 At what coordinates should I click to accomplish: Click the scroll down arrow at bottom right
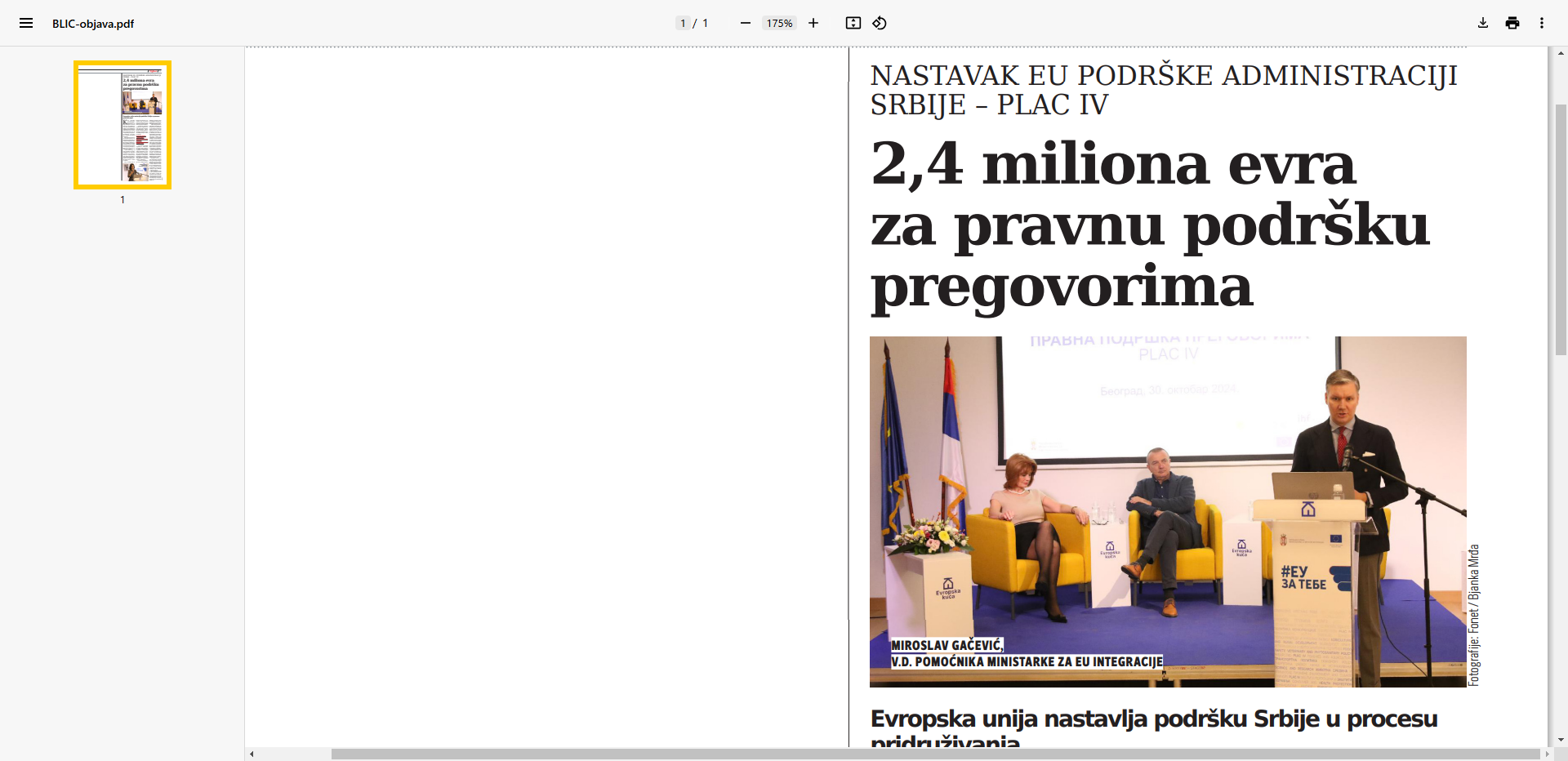click(x=1561, y=740)
